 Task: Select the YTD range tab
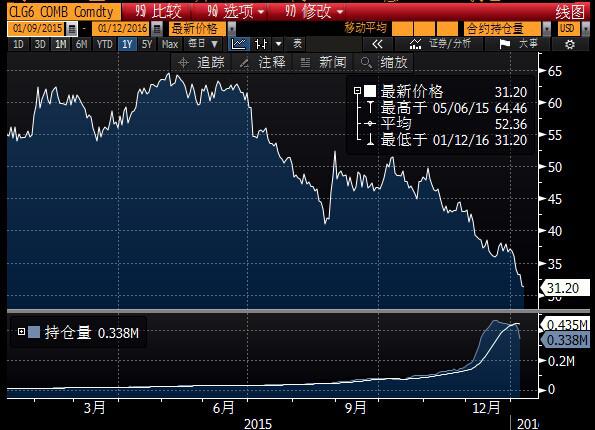pos(104,44)
